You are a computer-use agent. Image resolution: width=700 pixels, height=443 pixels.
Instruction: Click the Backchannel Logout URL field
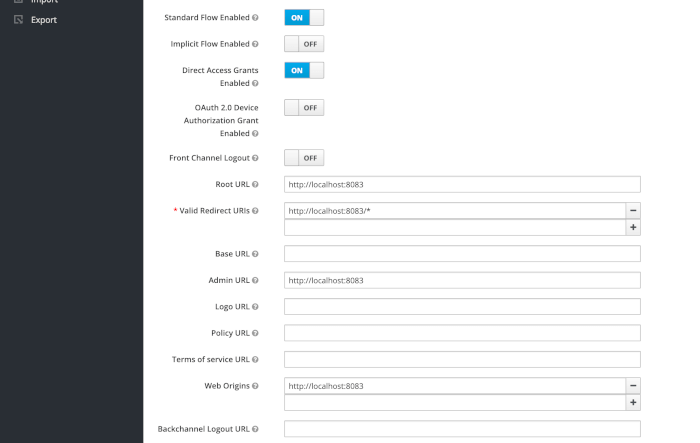(x=462, y=429)
